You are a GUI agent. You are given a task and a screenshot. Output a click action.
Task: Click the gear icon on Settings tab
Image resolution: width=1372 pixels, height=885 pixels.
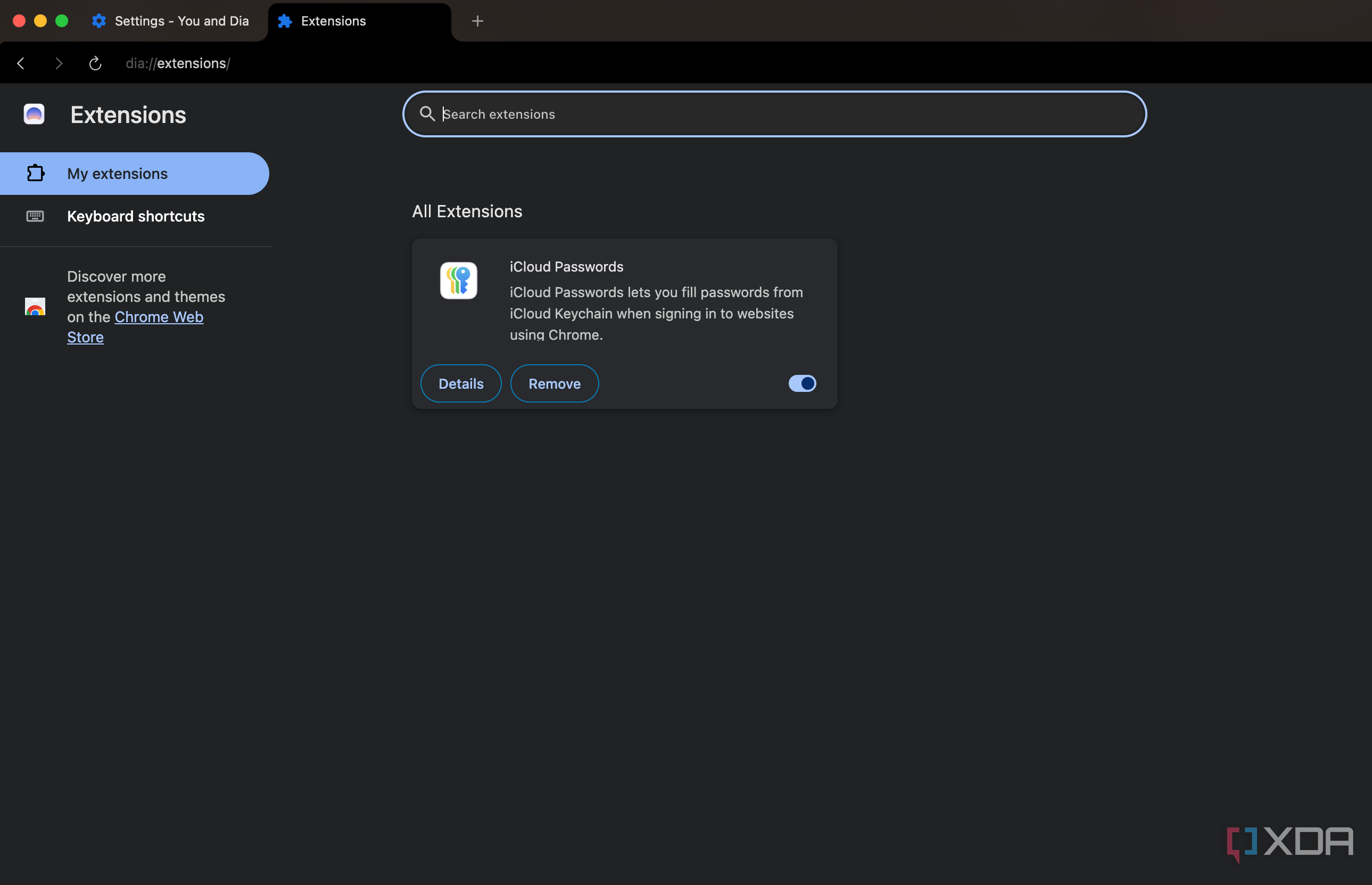click(99, 21)
